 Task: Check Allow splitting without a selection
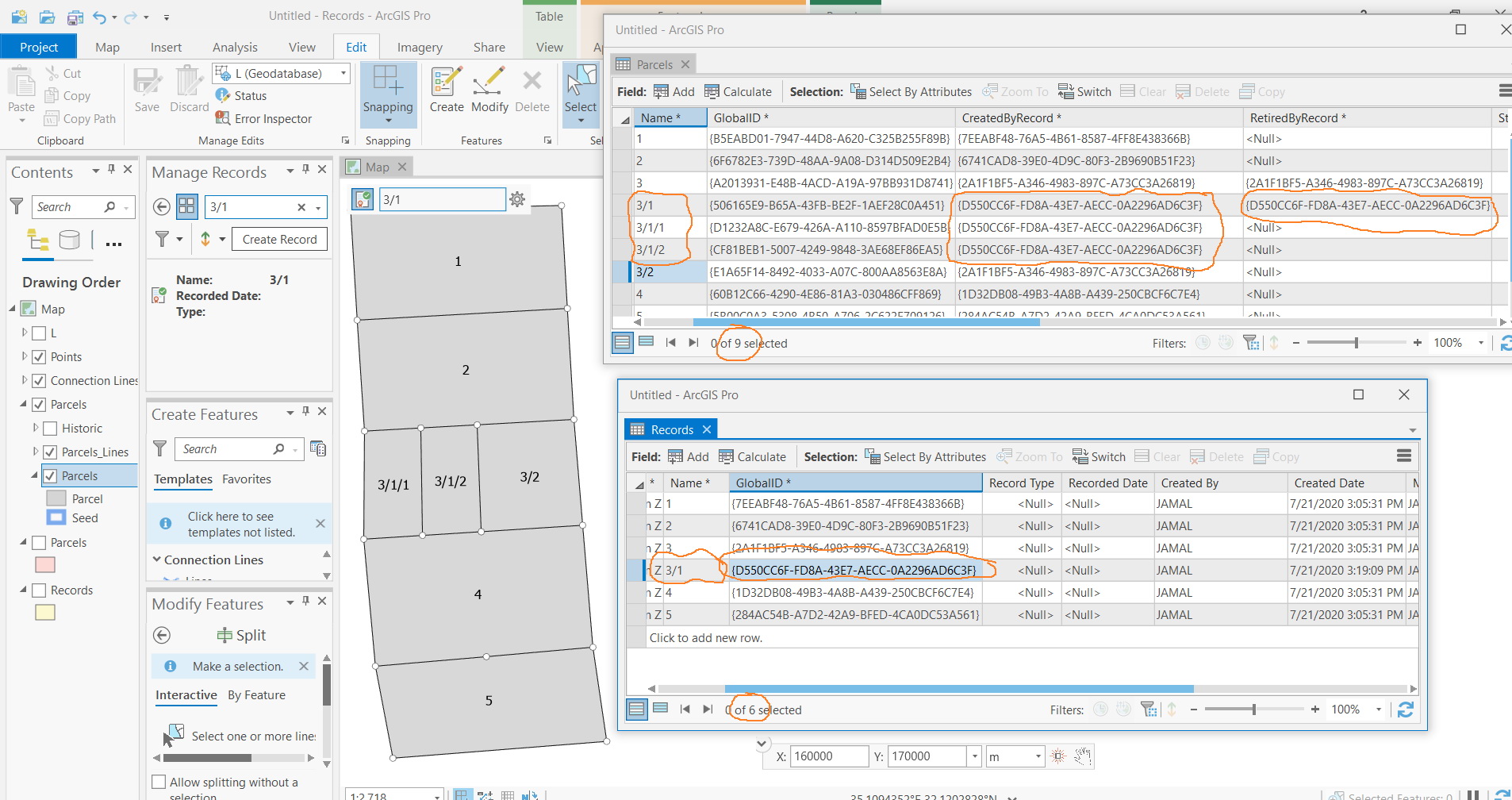click(x=159, y=782)
